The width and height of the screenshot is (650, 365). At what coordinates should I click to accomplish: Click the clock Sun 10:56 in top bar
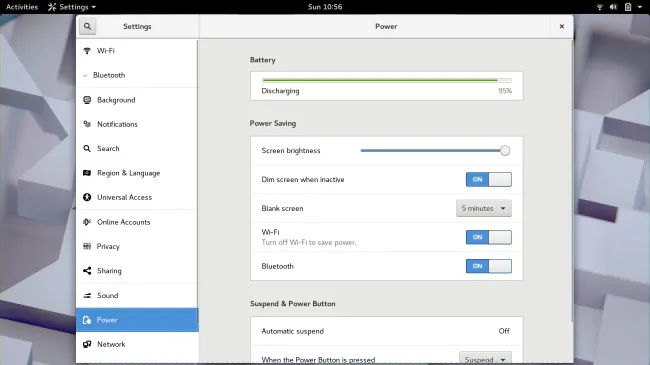[325, 7]
